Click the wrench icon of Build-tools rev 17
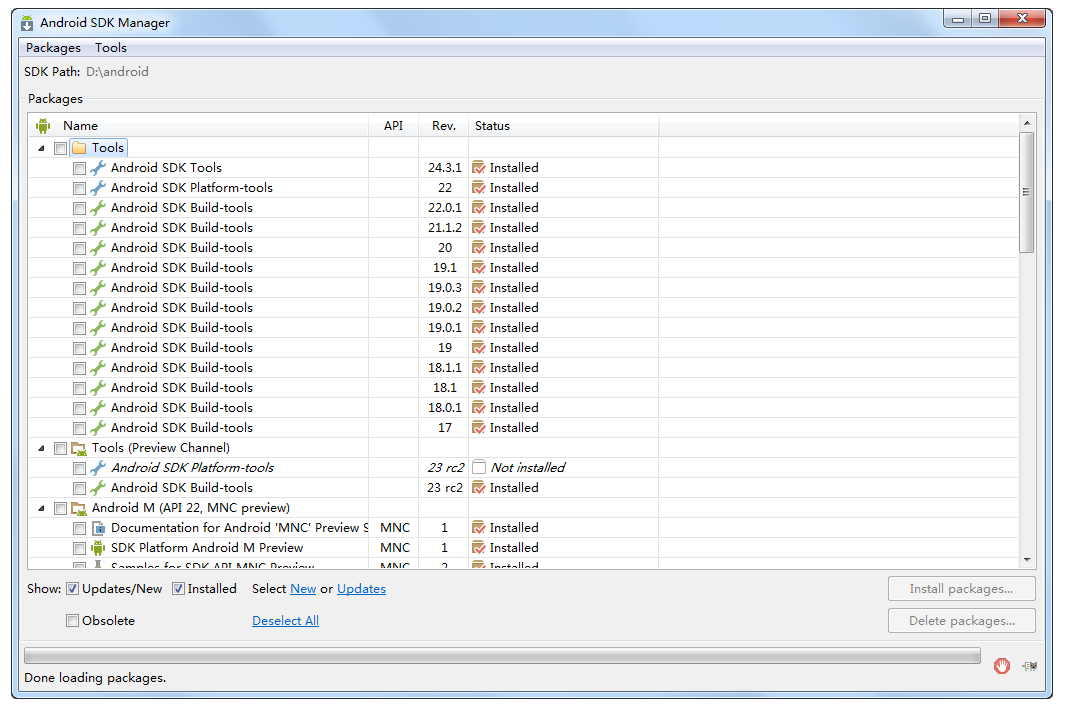 pyautogui.click(x=98, y=428)
